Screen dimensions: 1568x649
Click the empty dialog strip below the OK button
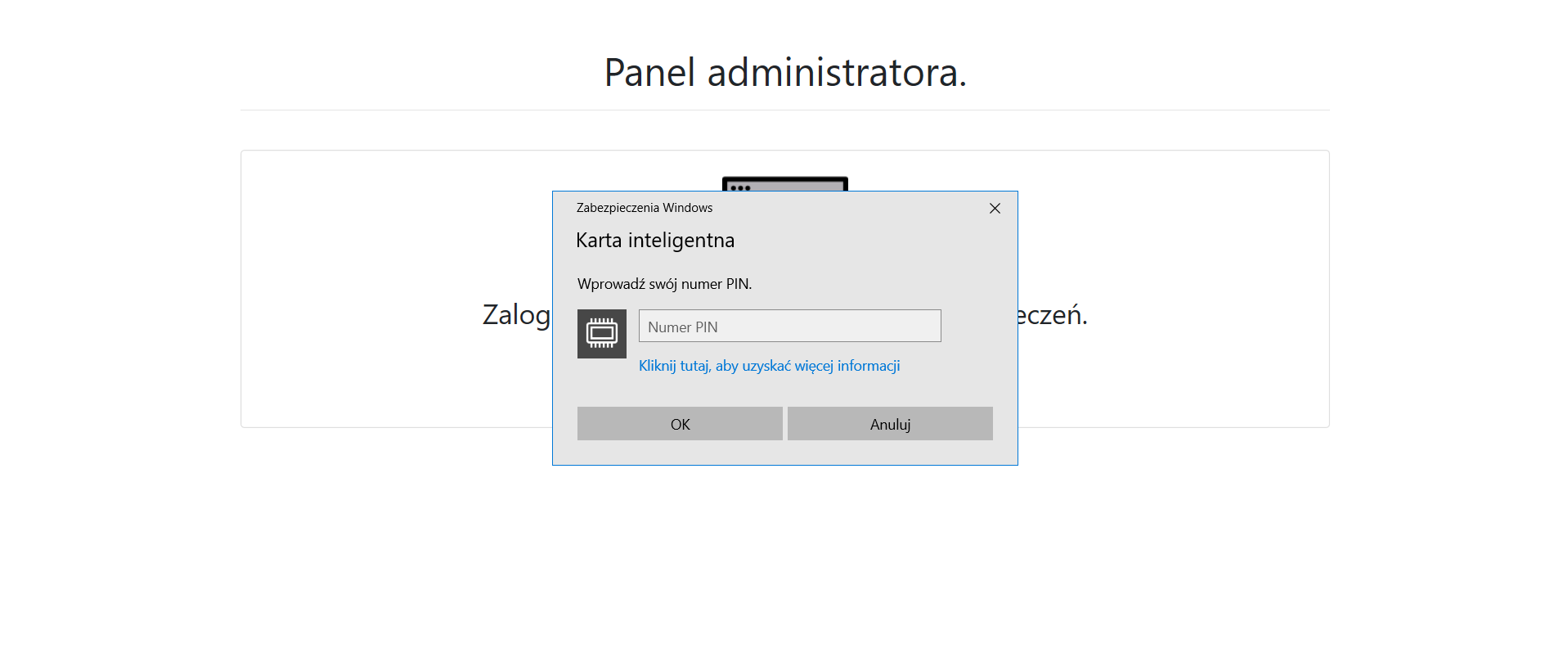[680, 453]
